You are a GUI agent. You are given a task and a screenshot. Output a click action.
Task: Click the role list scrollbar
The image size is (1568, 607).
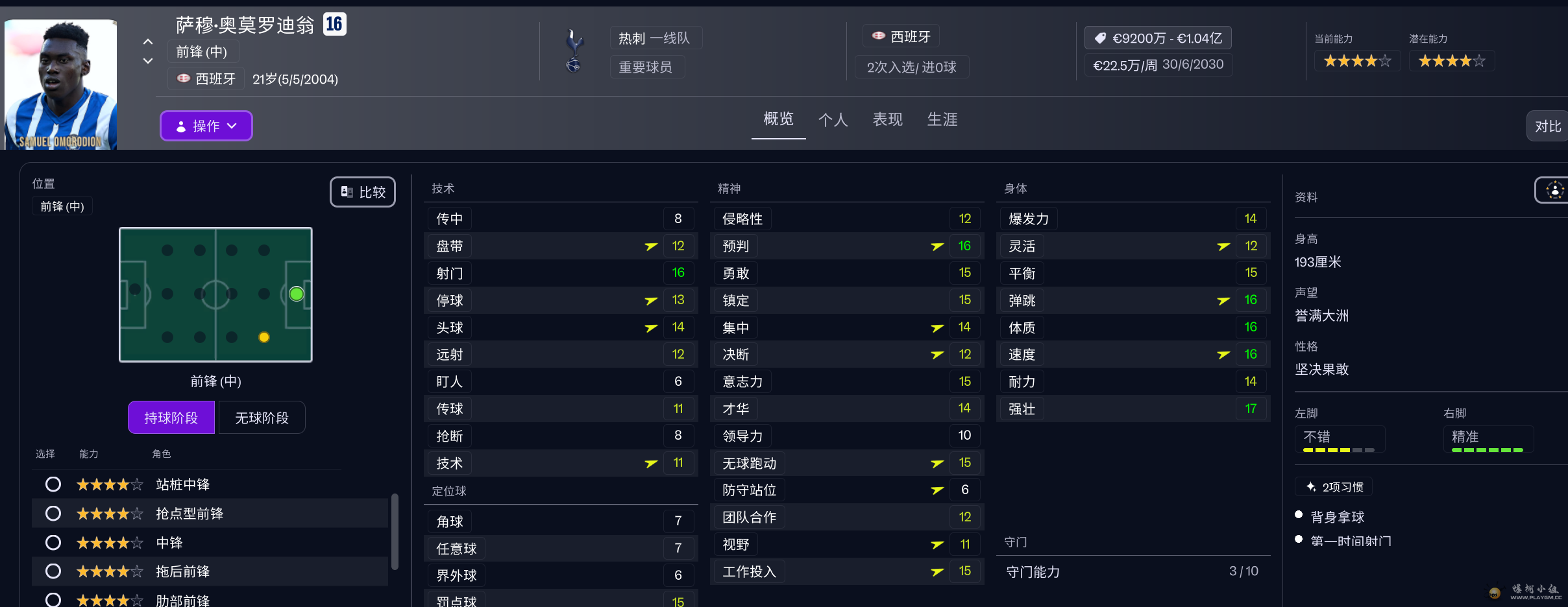coord(395,532)
